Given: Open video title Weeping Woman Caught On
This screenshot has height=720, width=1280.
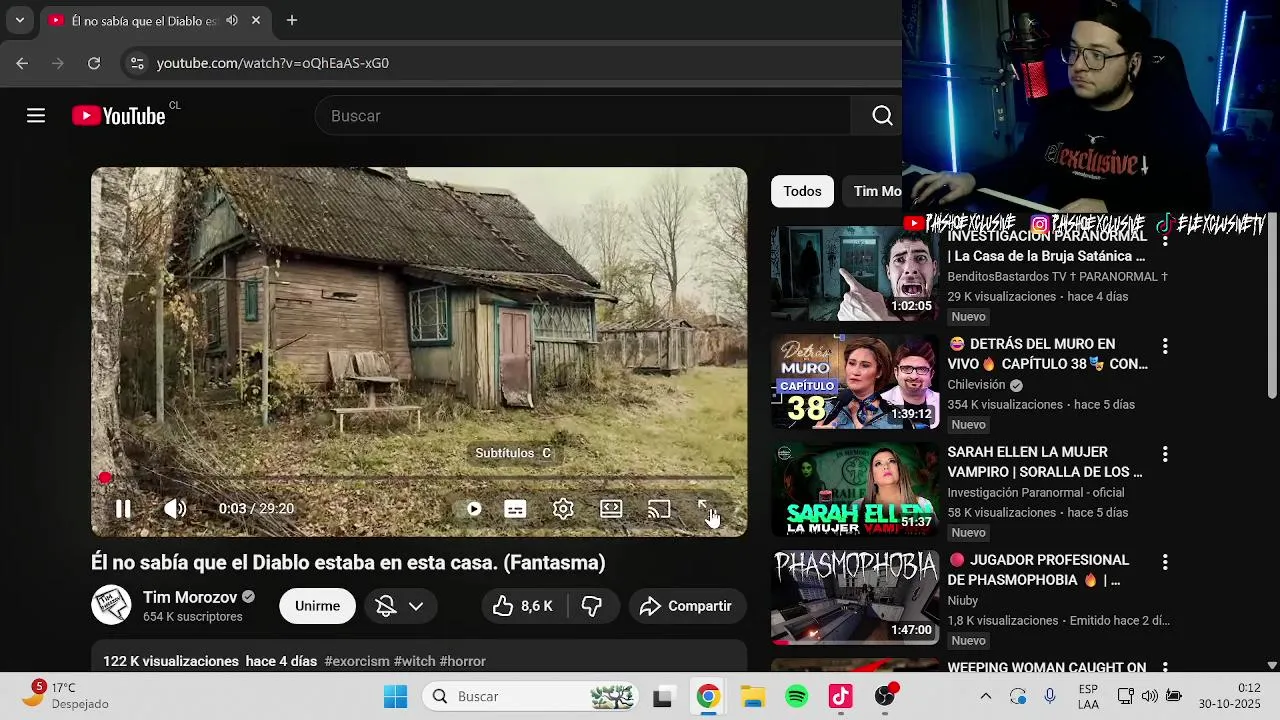Looking at the screenshot, I should [x=1047, y=667].
